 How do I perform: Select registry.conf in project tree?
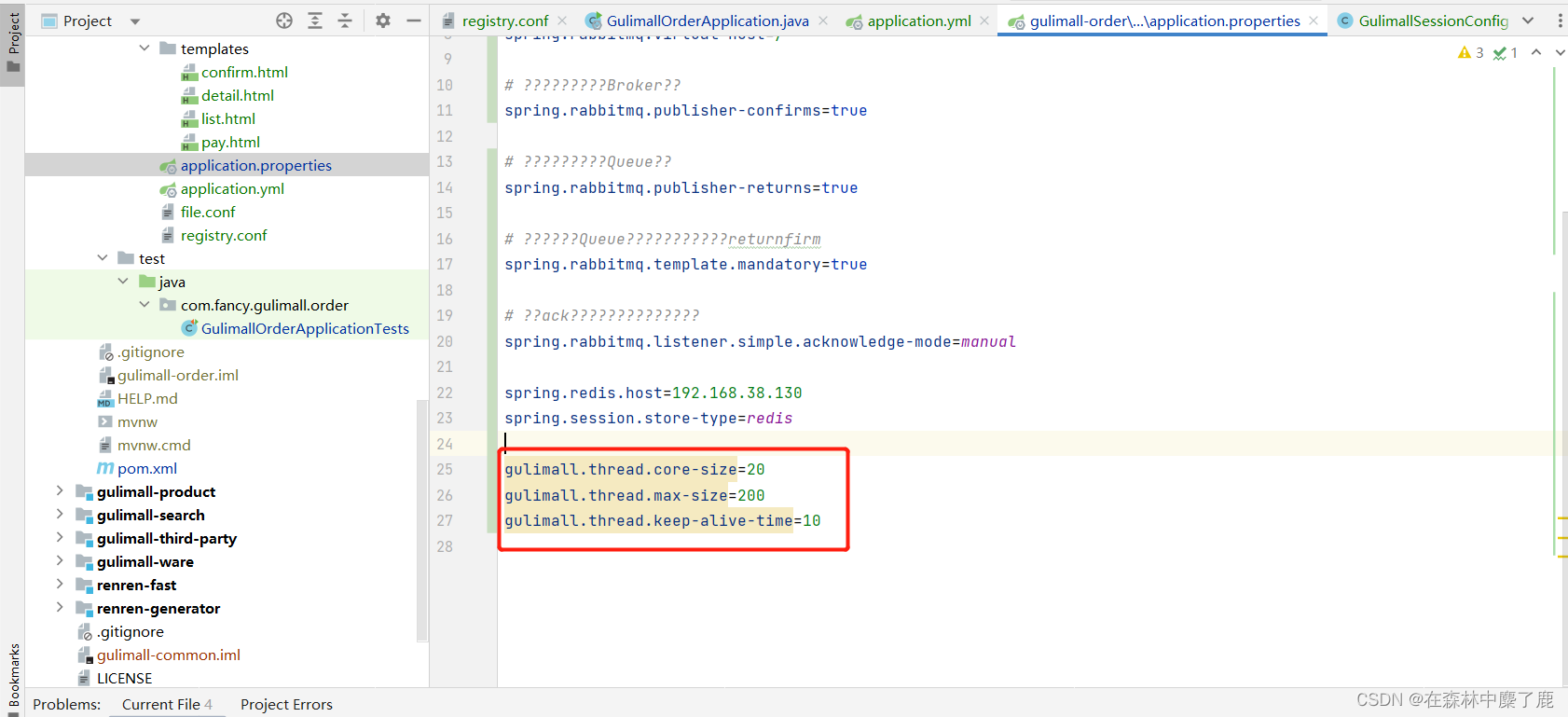click(x=224, y=235)
